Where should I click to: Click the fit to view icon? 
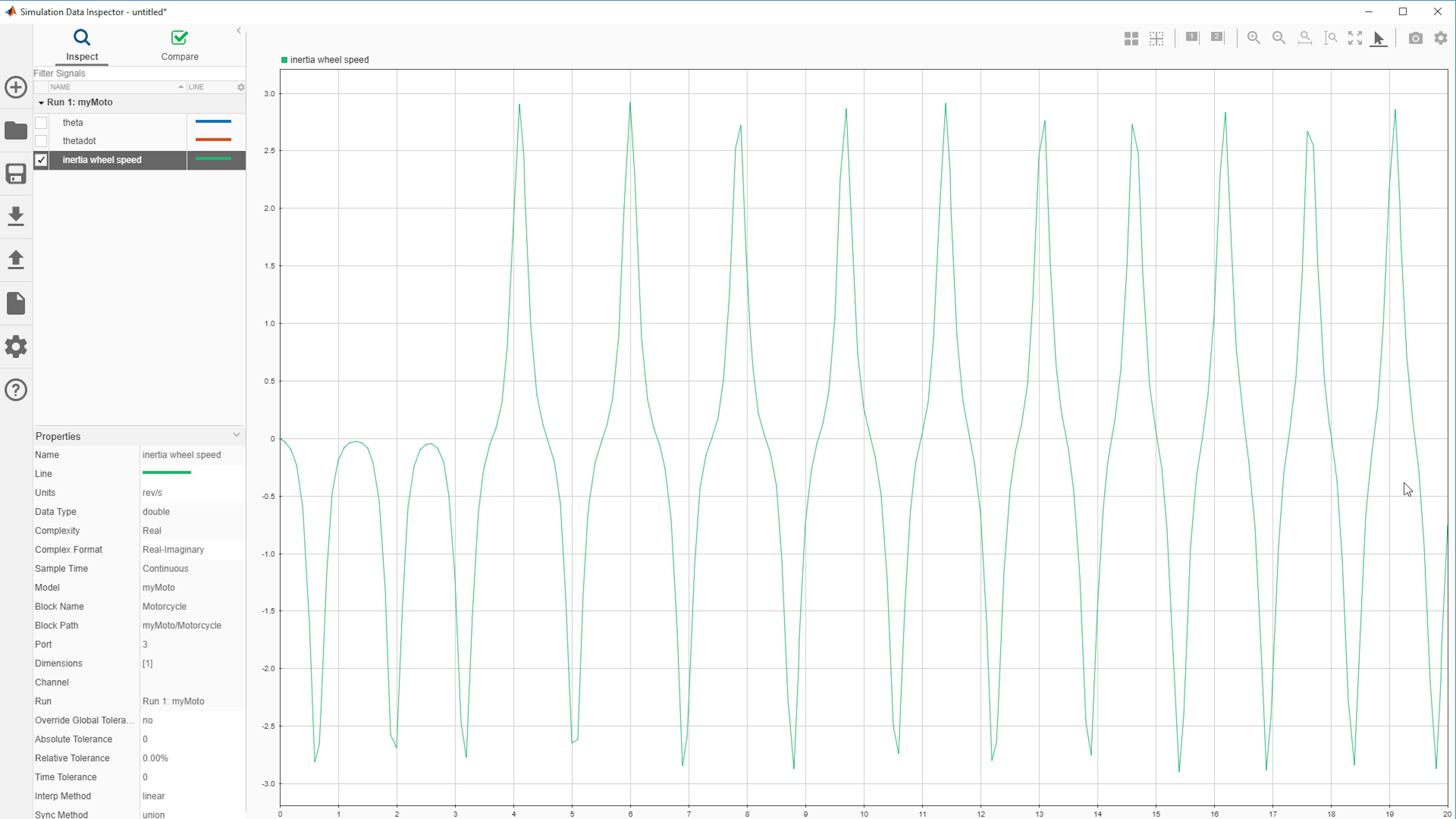tap(1355, 38)
